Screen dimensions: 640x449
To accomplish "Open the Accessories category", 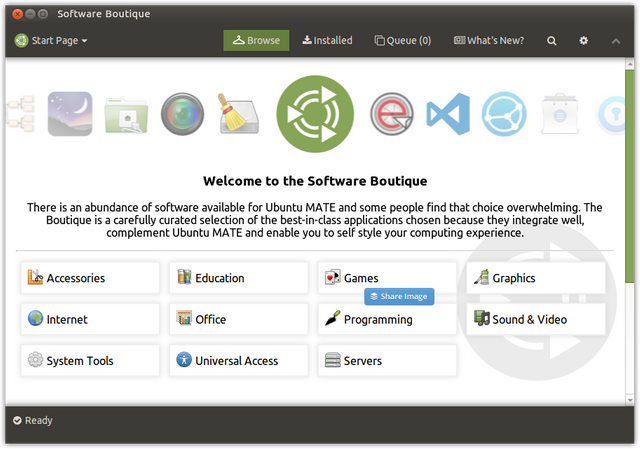I will [x=90, y=278].
